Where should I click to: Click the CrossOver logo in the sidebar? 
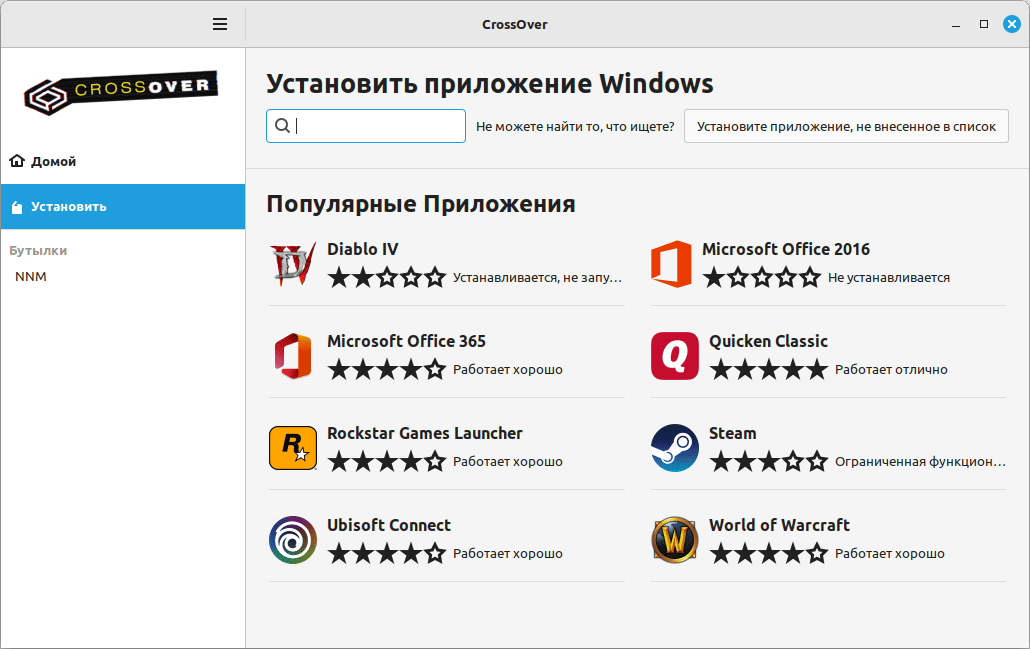122,93
